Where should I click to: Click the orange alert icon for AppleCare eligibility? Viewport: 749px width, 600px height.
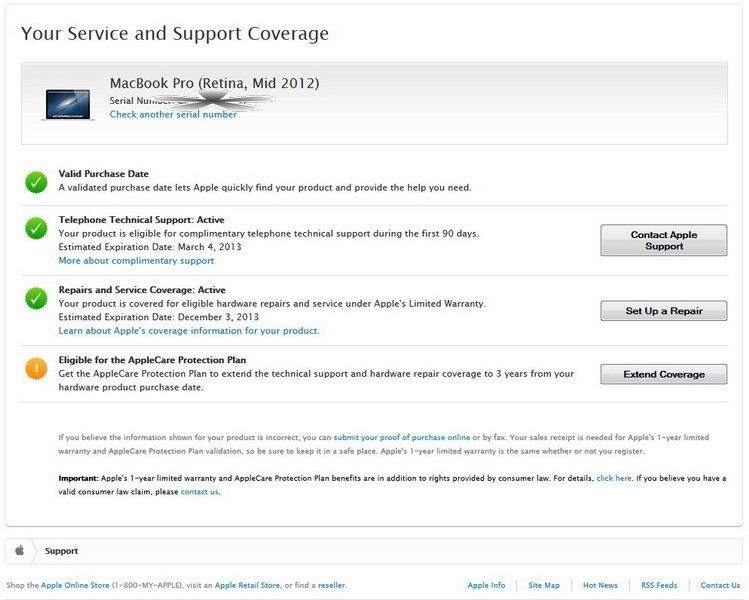(x=36, y=367)
